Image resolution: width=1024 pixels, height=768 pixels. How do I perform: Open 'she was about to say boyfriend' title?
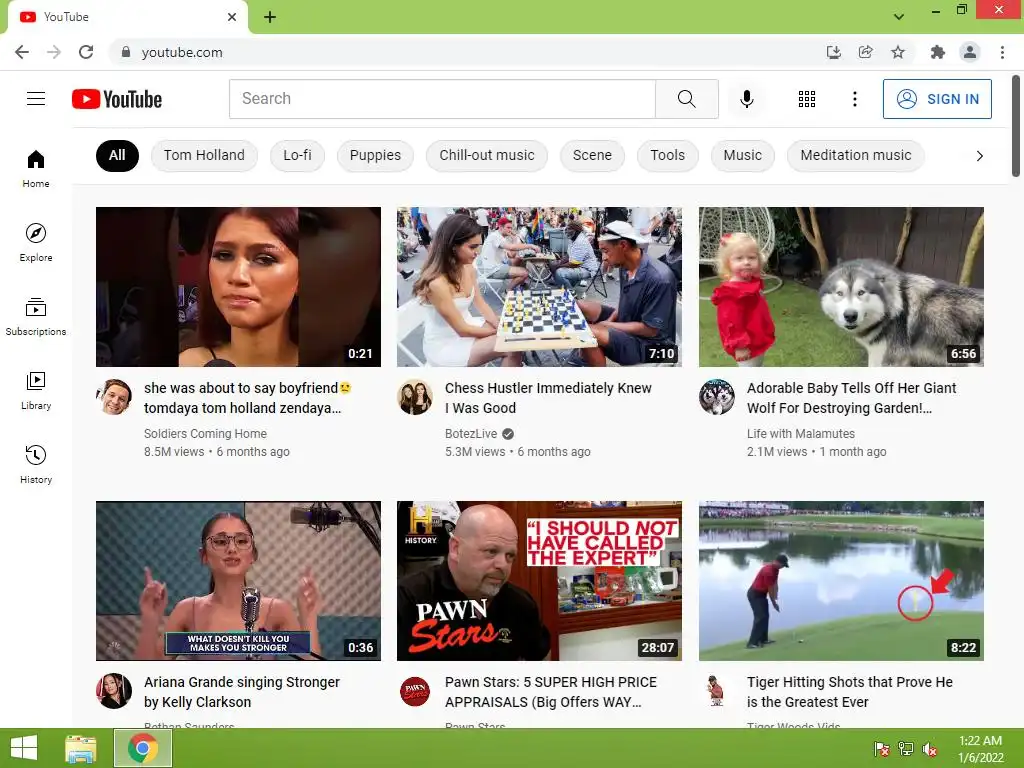[x=248, y=398]
